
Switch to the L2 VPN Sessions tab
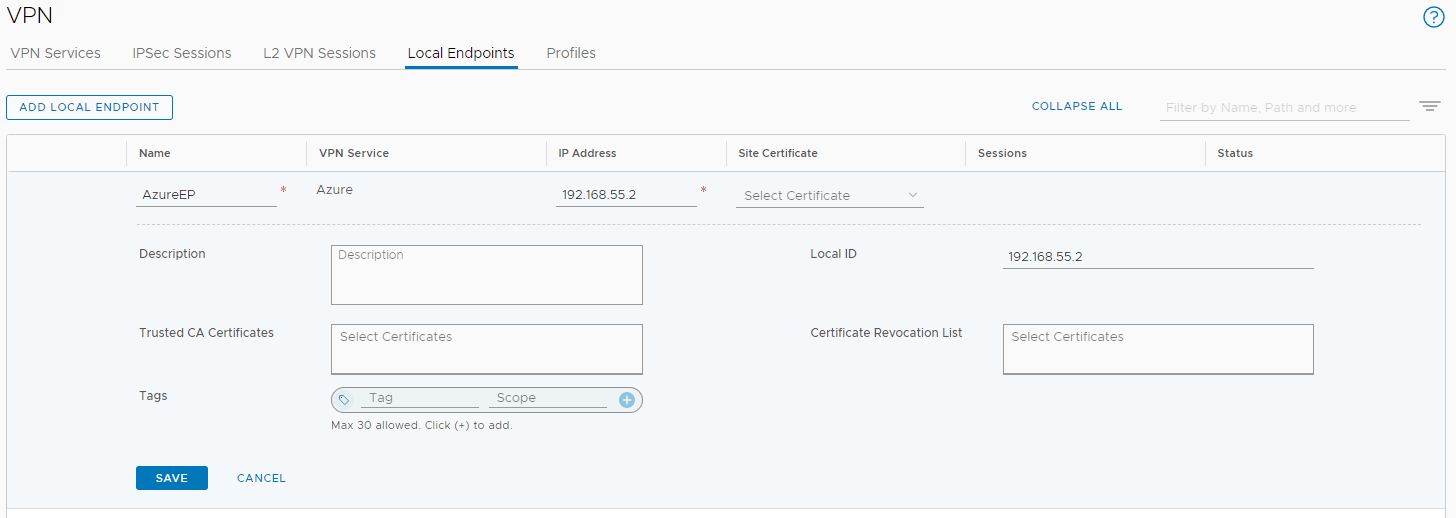[319, 53]
